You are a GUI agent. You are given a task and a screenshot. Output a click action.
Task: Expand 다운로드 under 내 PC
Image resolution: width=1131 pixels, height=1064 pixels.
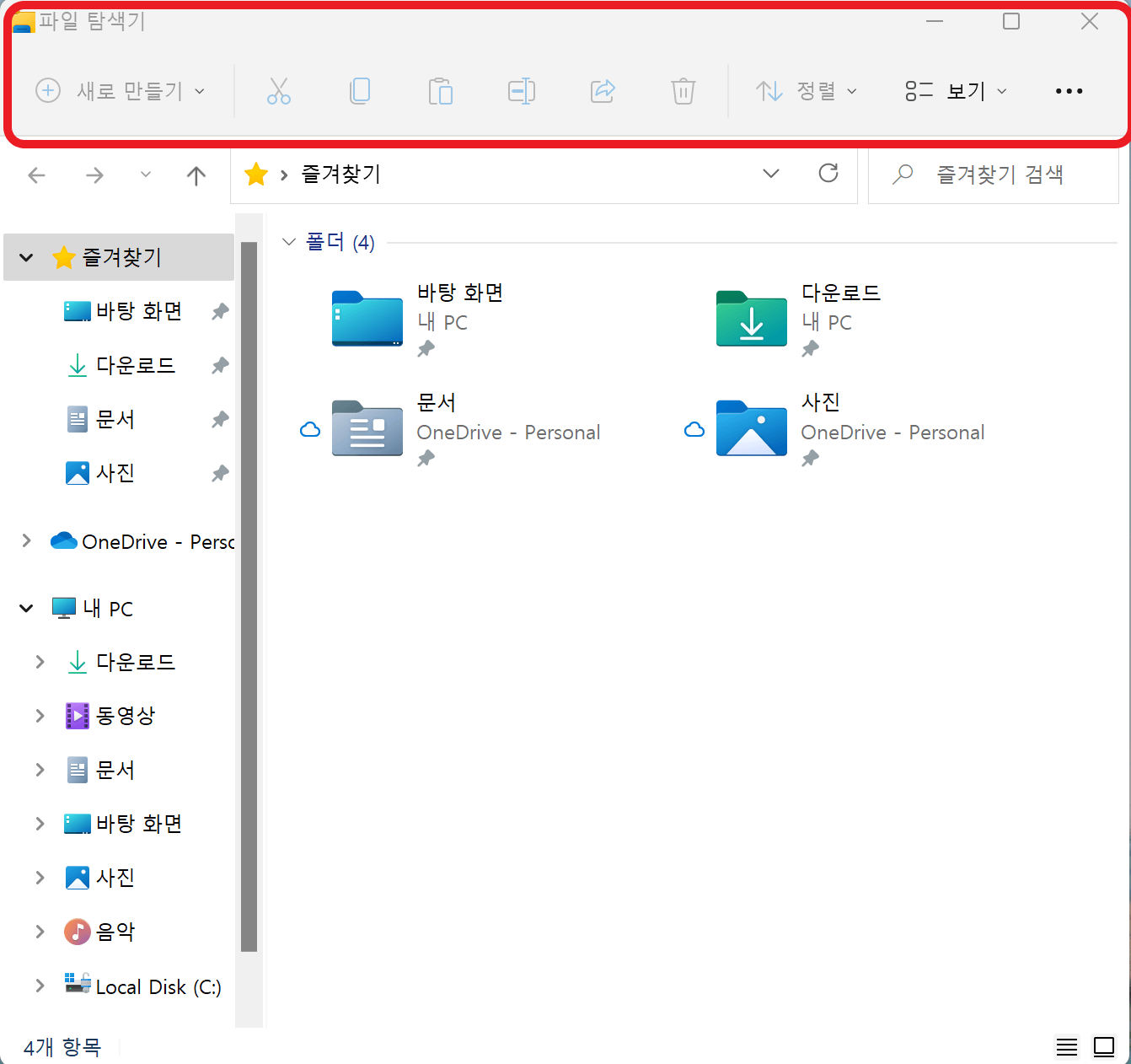(x=40, y=663)
